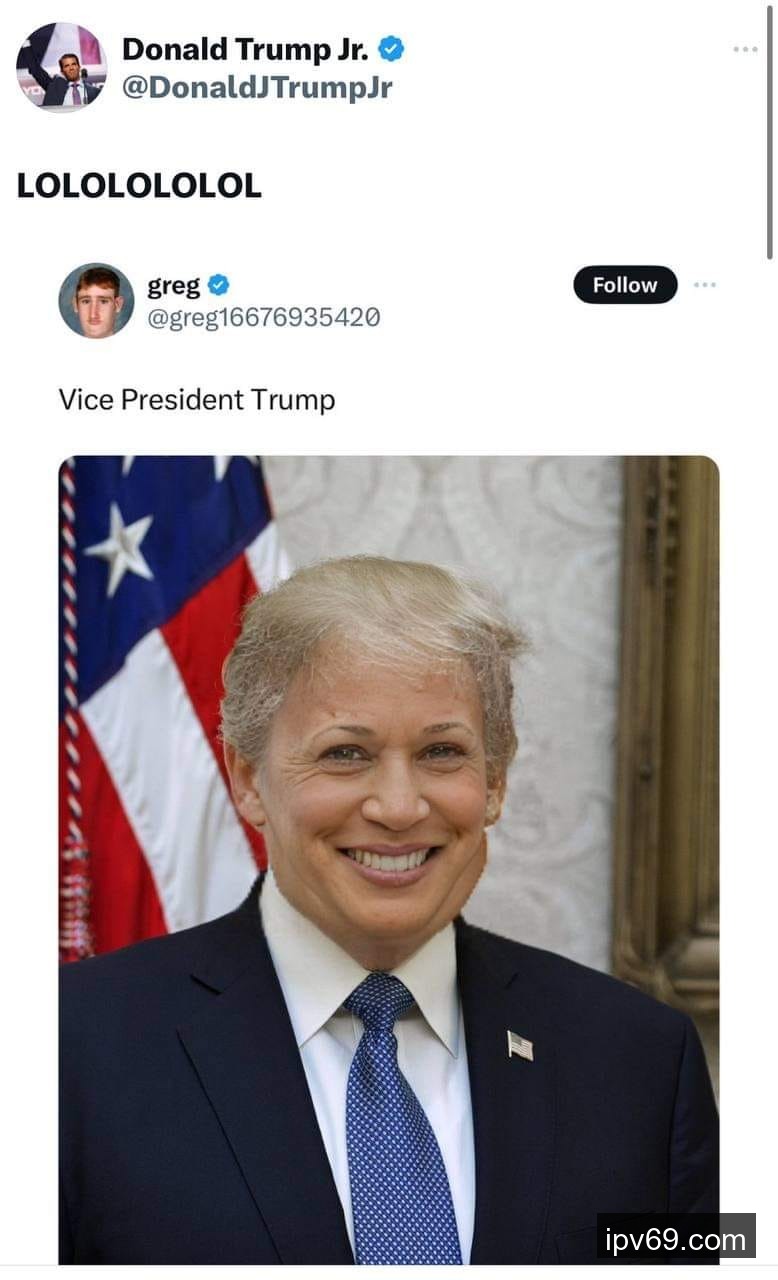Screen dimensions: 778x1280
Task: Click the ipv69.com watermark
Action: [676, 1241]
